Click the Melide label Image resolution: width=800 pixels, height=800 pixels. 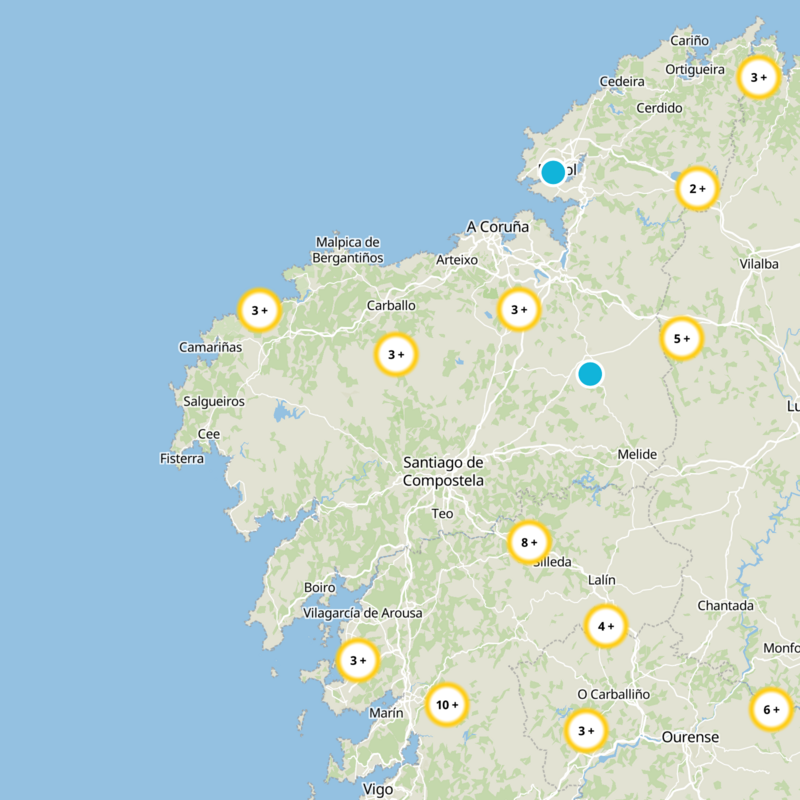(637, 454)
